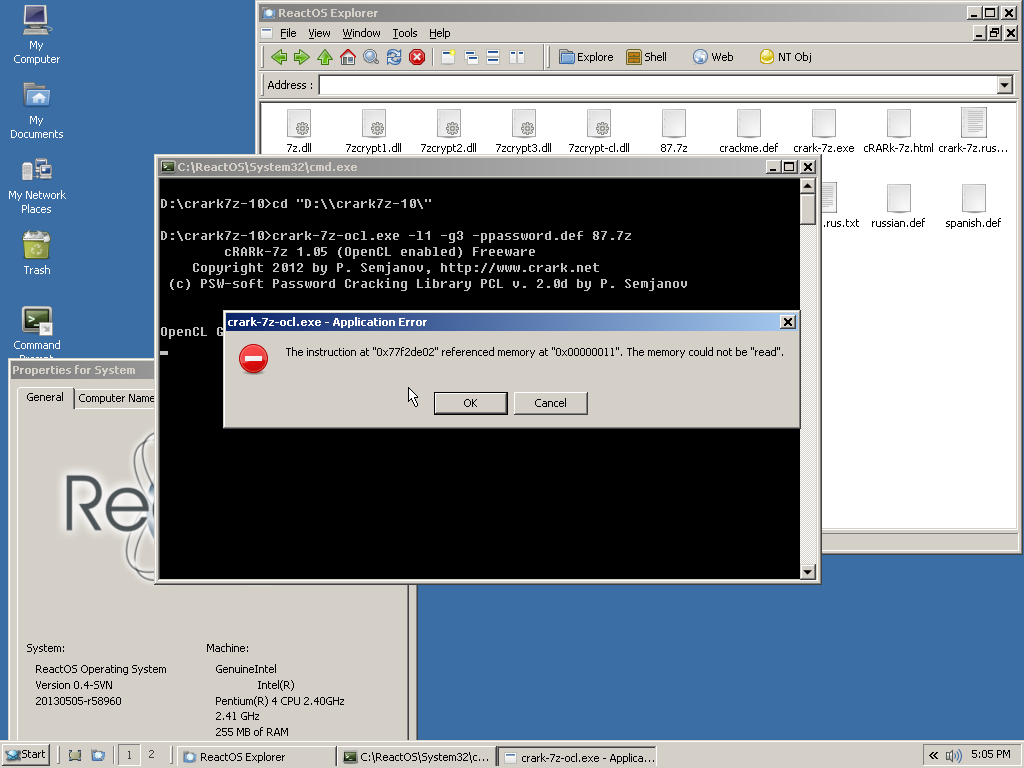Expand the Address bar dropdown
Image resolution: width=1024 pixels, height=768 pixels.
1004,85
